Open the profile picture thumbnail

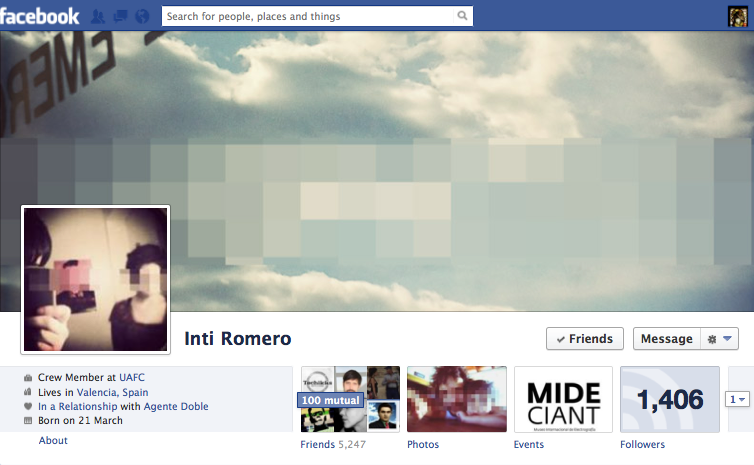coord(96,279)
